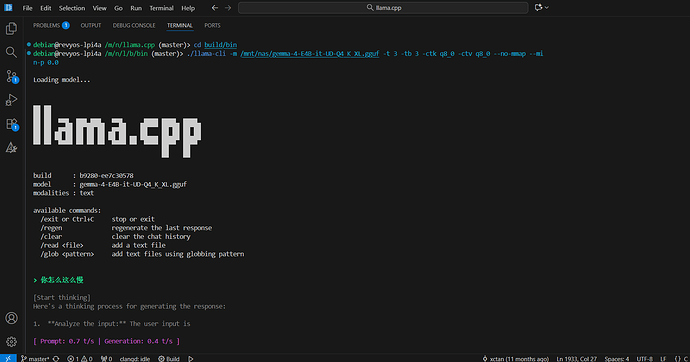Show errors and warnings count in status bar

[x=80, y=358]
